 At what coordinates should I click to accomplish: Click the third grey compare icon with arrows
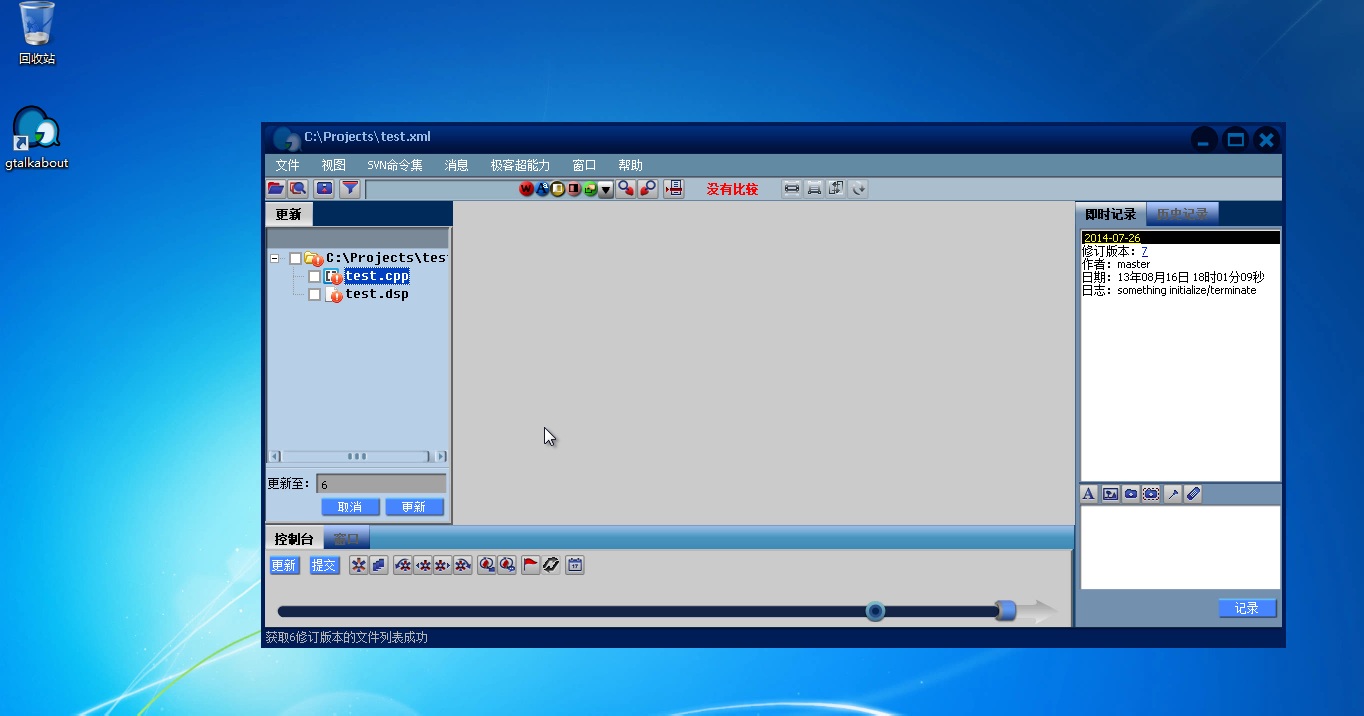[x=836, y=188]
